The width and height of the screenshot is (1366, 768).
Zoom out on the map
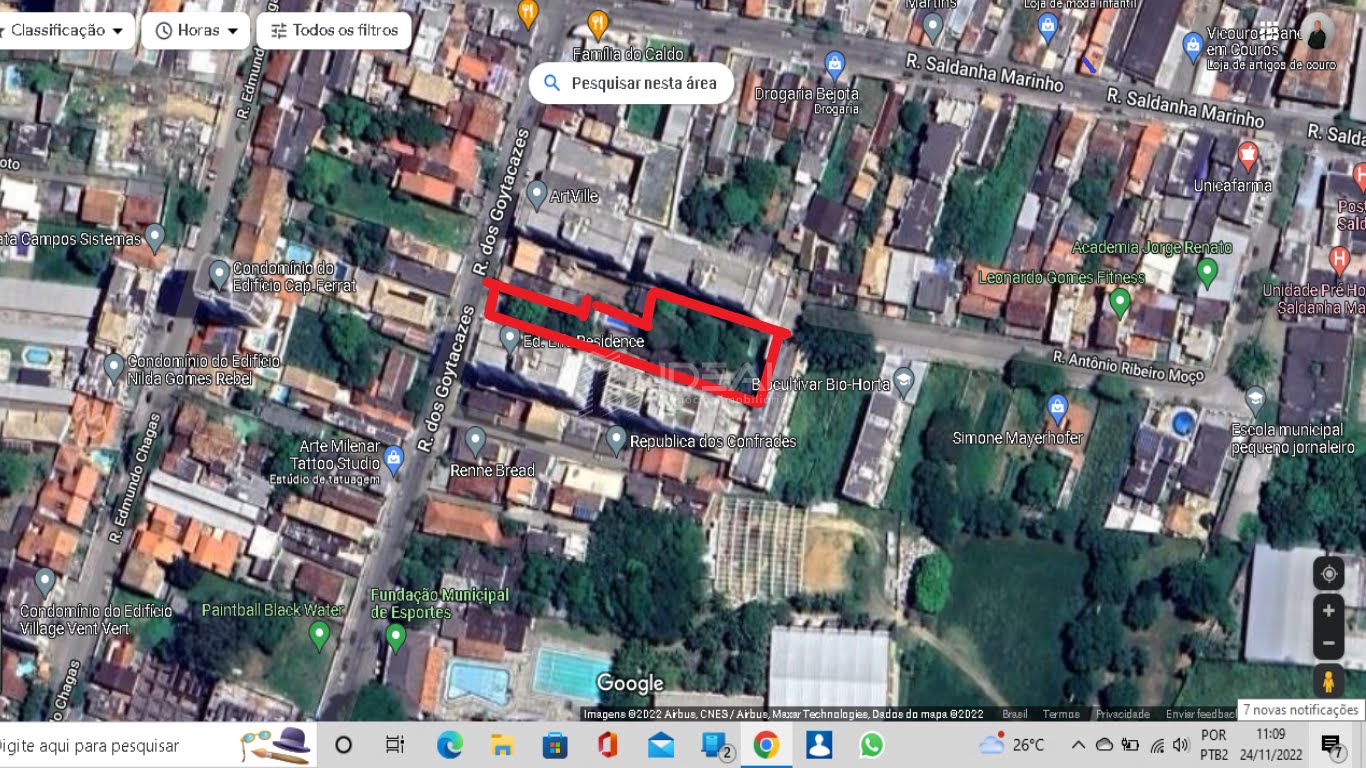1329,643
